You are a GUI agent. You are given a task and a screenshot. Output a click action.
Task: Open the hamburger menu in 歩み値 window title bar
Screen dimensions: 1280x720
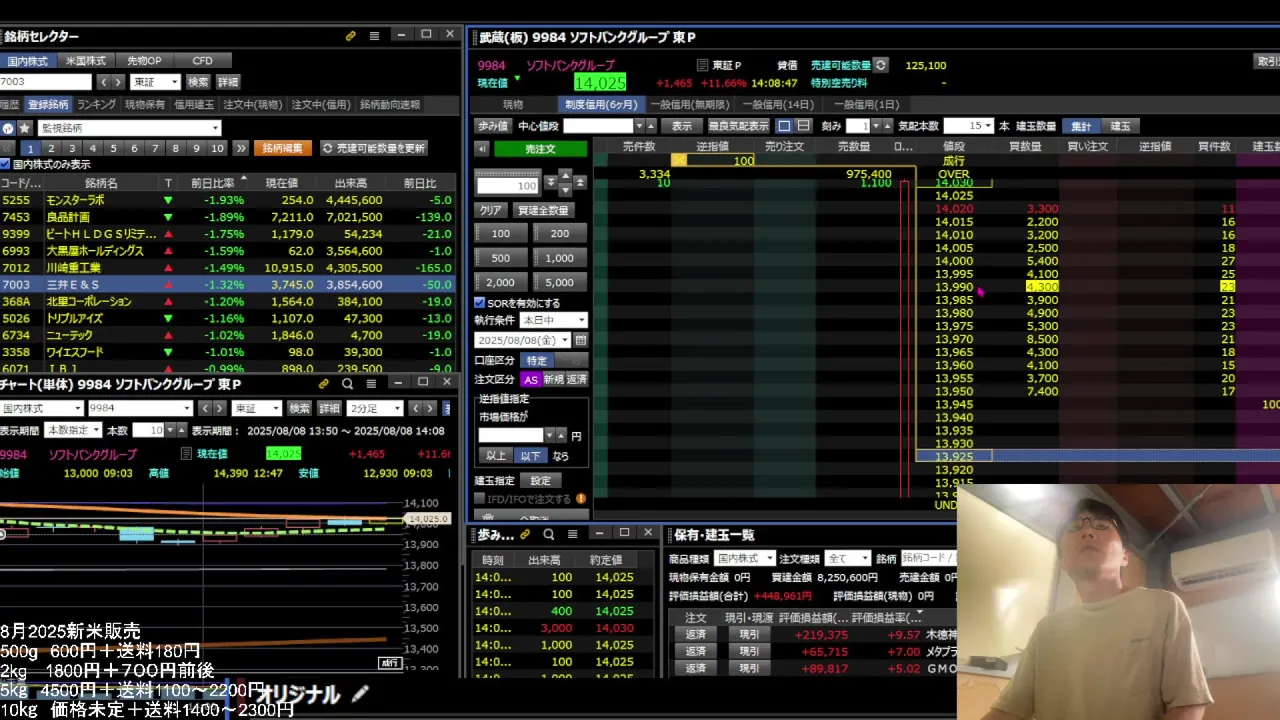tap(572, 534)
